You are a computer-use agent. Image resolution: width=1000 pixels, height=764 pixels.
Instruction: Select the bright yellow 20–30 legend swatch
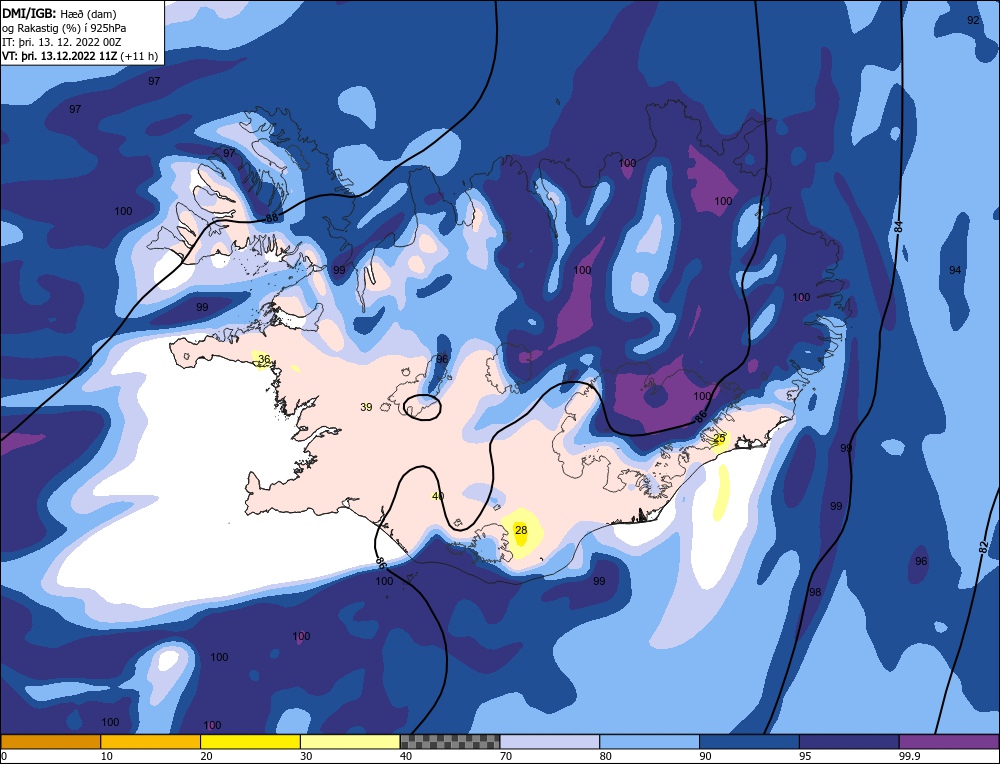(x=250, y=742)
